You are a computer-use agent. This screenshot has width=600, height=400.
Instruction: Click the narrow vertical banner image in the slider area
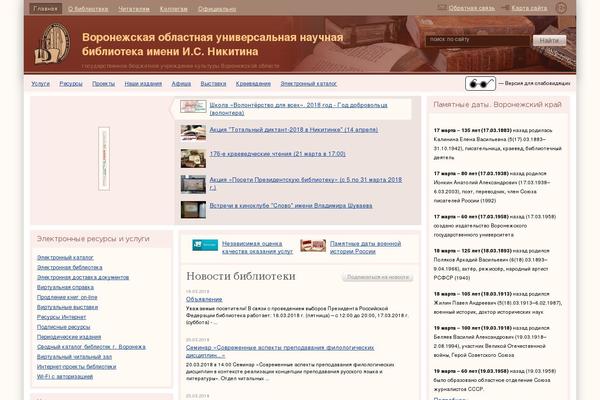click(x=104, y=158)
